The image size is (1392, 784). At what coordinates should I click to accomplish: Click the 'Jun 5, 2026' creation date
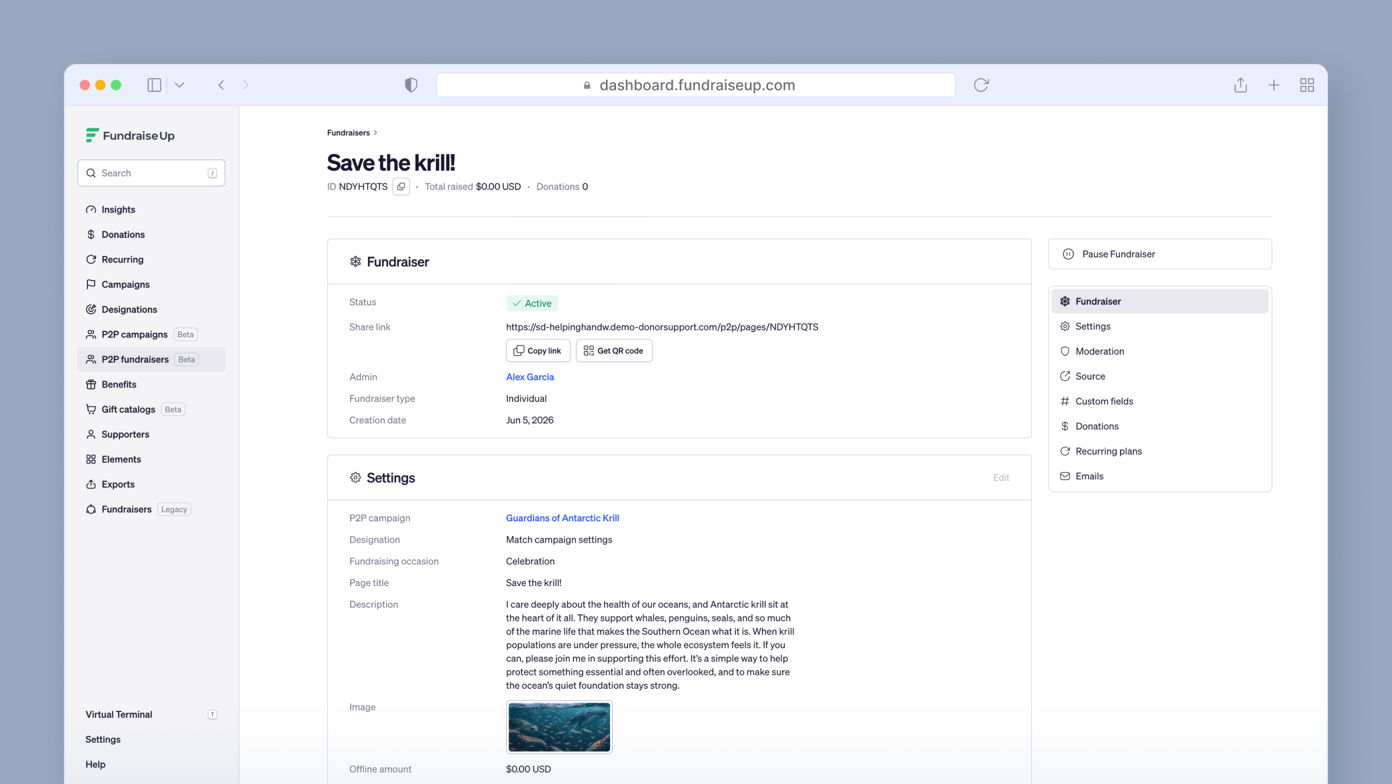[x=530, y=420]
